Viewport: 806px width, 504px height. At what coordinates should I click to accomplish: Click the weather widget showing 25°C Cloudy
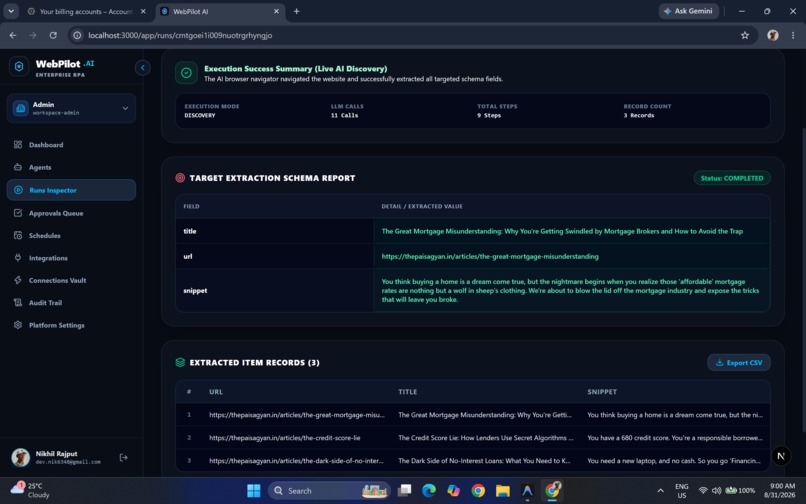click(x=30, y=490)
